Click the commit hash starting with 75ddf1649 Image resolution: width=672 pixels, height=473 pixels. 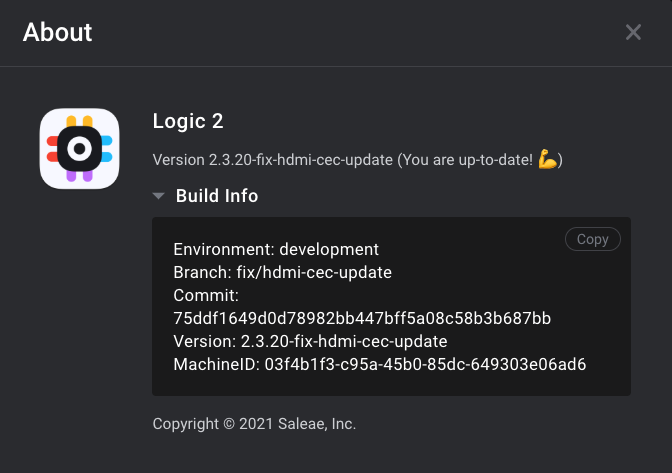[362, 318]
